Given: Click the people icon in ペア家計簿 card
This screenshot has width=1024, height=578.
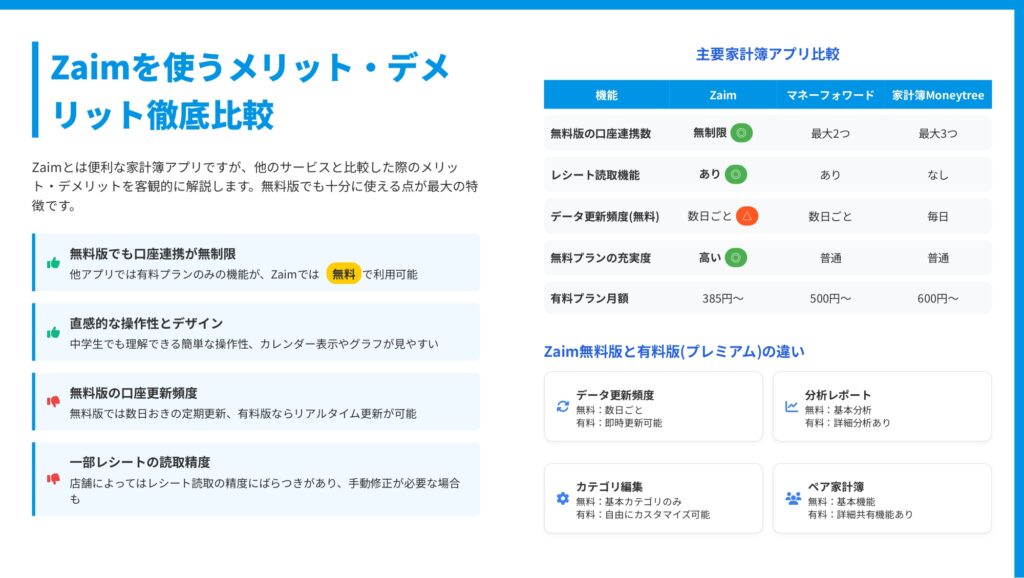Looking at the screenshot, I should click(x=793, y=498).
